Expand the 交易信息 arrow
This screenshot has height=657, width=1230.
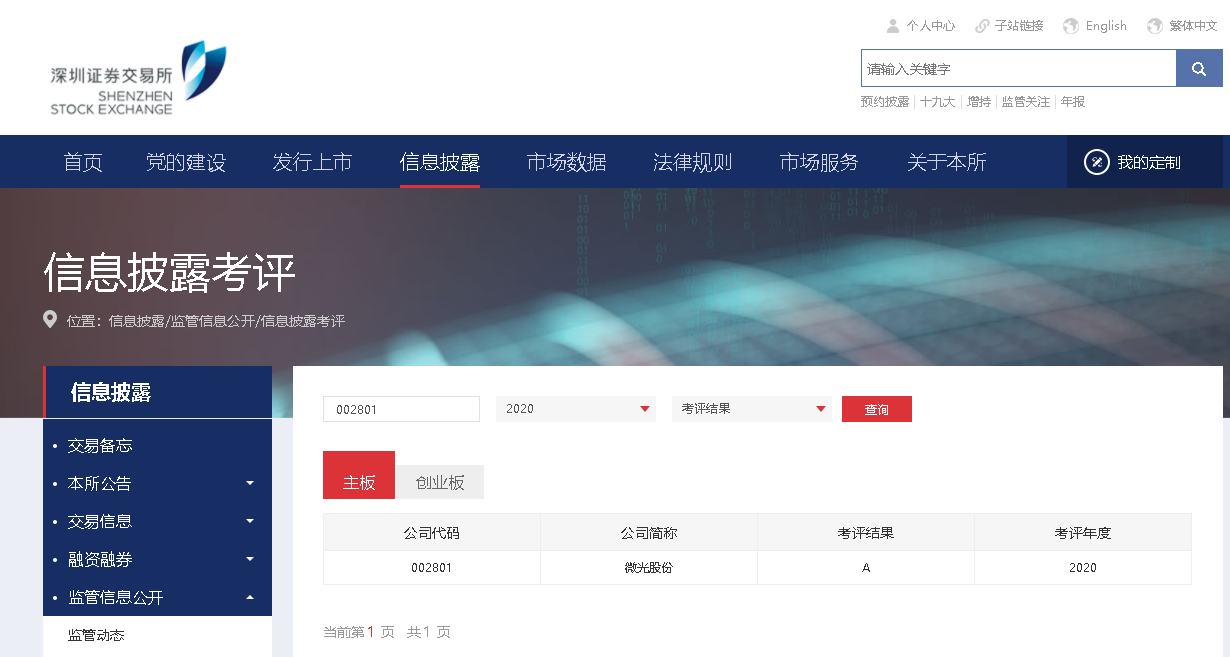(x=250, y=521)
